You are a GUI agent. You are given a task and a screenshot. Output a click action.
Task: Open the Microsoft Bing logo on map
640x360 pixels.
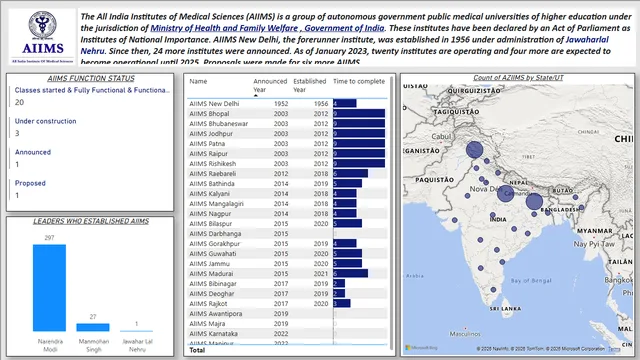click(x=421, y=348)
